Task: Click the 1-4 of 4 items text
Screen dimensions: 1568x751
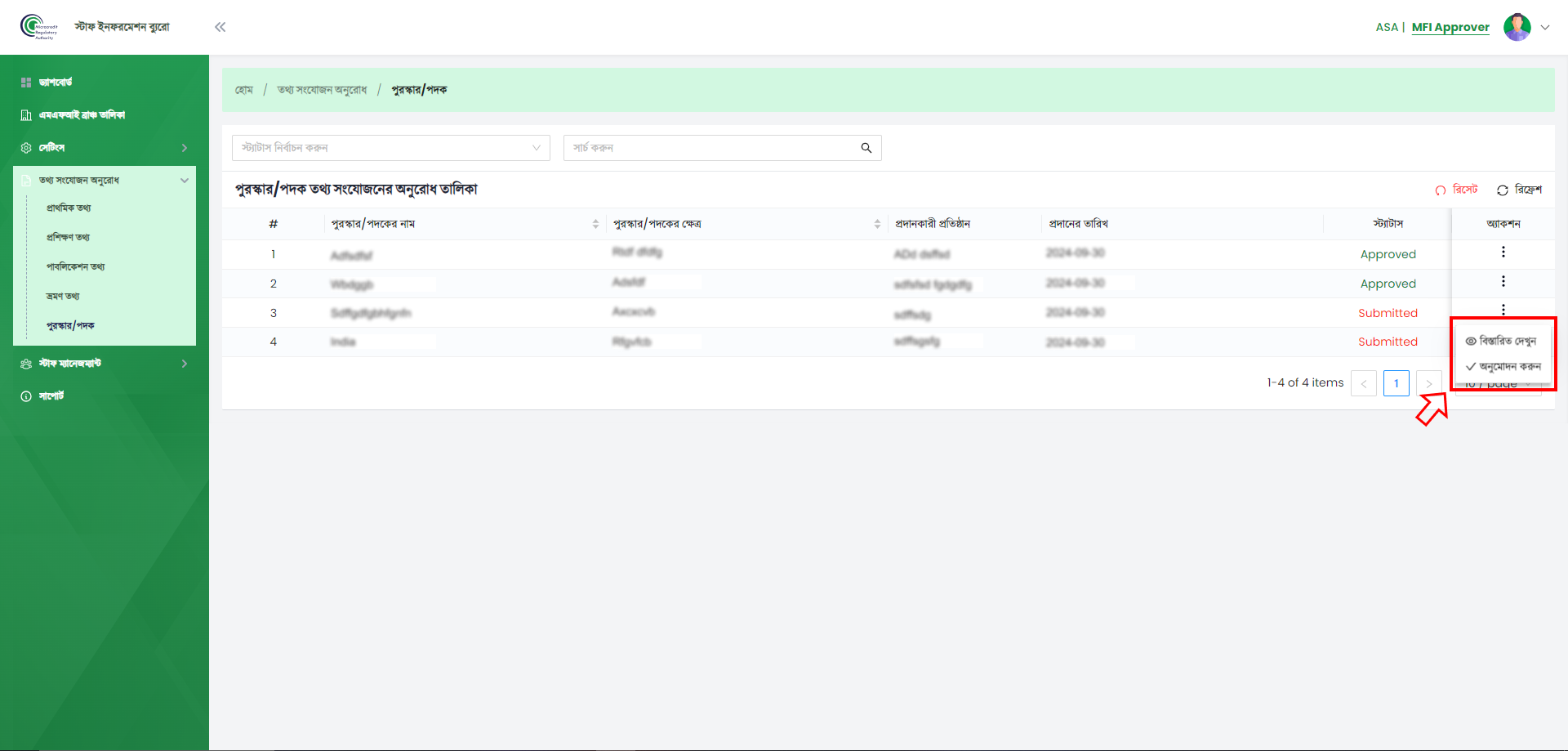Action: 1305,383
